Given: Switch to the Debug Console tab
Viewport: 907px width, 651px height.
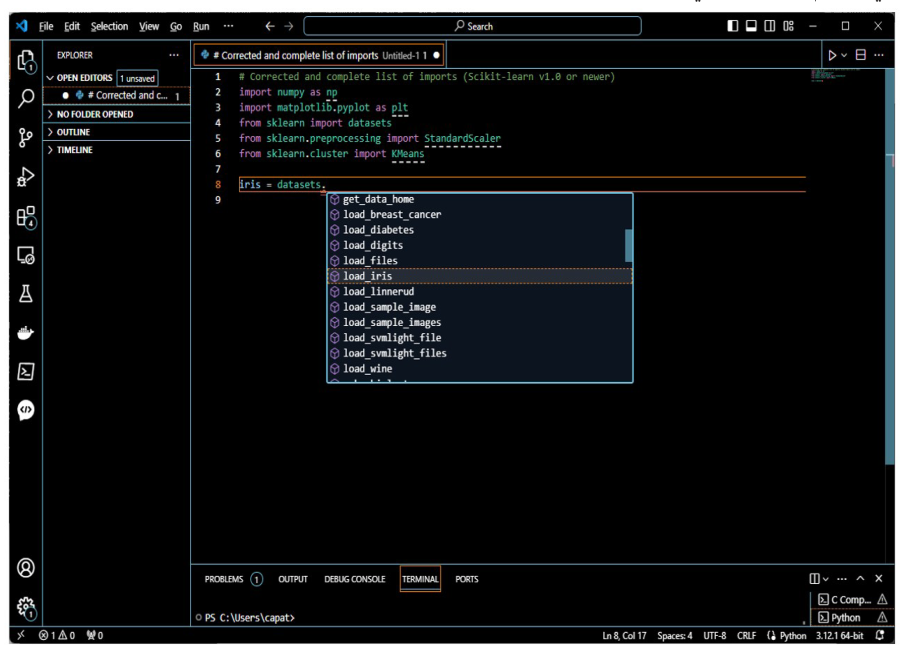Looking at the screenshot, I should (x=355, y=579).
